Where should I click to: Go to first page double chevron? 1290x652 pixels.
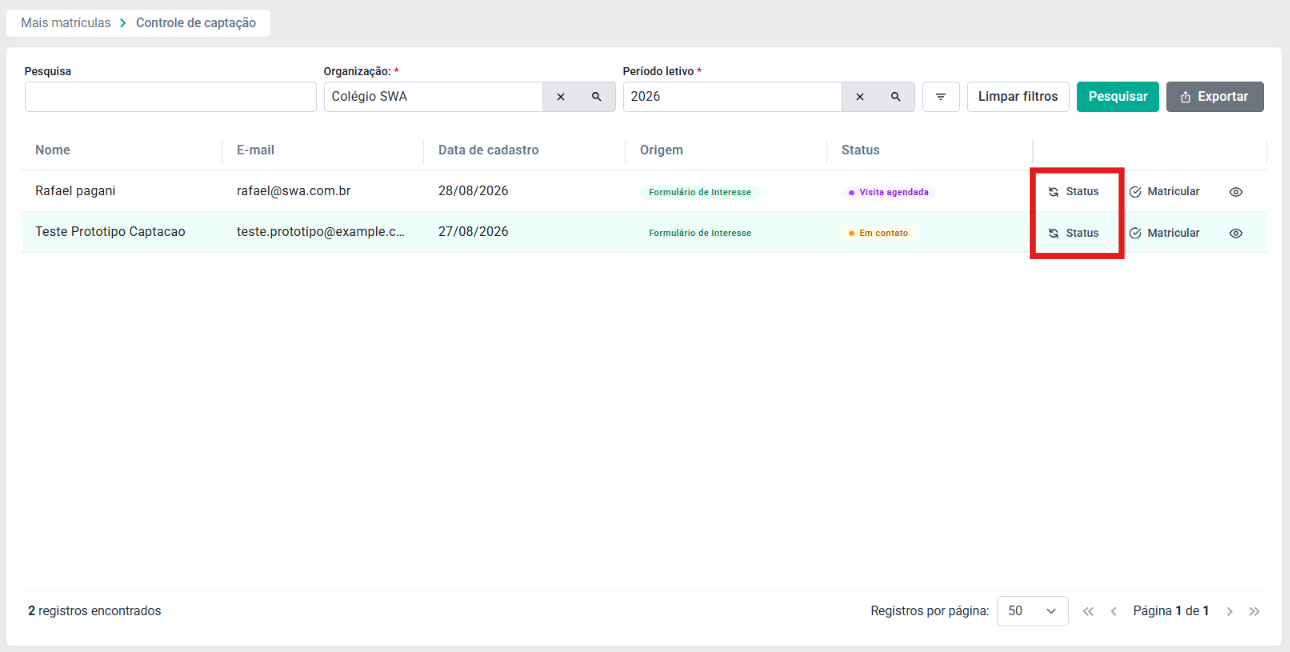point(1089,611)
